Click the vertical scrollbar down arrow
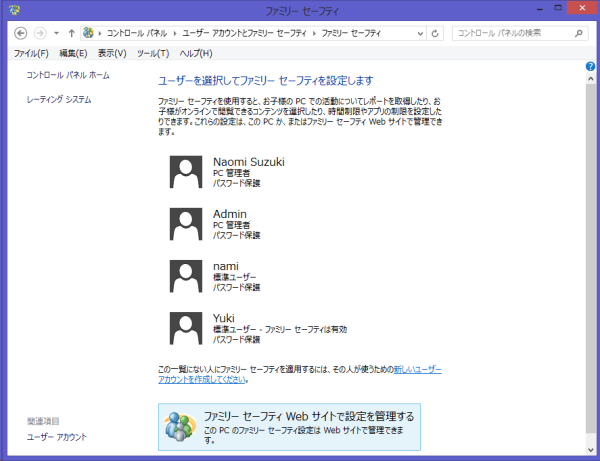 pyautogui.click(x=590, y=450)
